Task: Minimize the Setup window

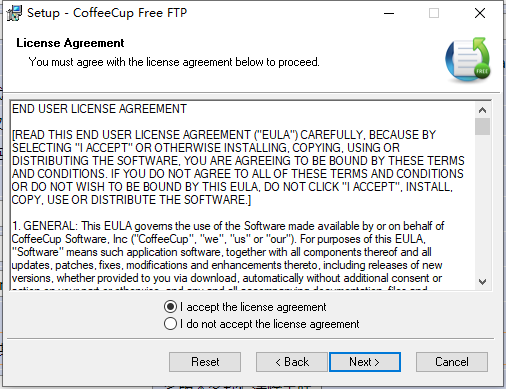Action: 389,13
